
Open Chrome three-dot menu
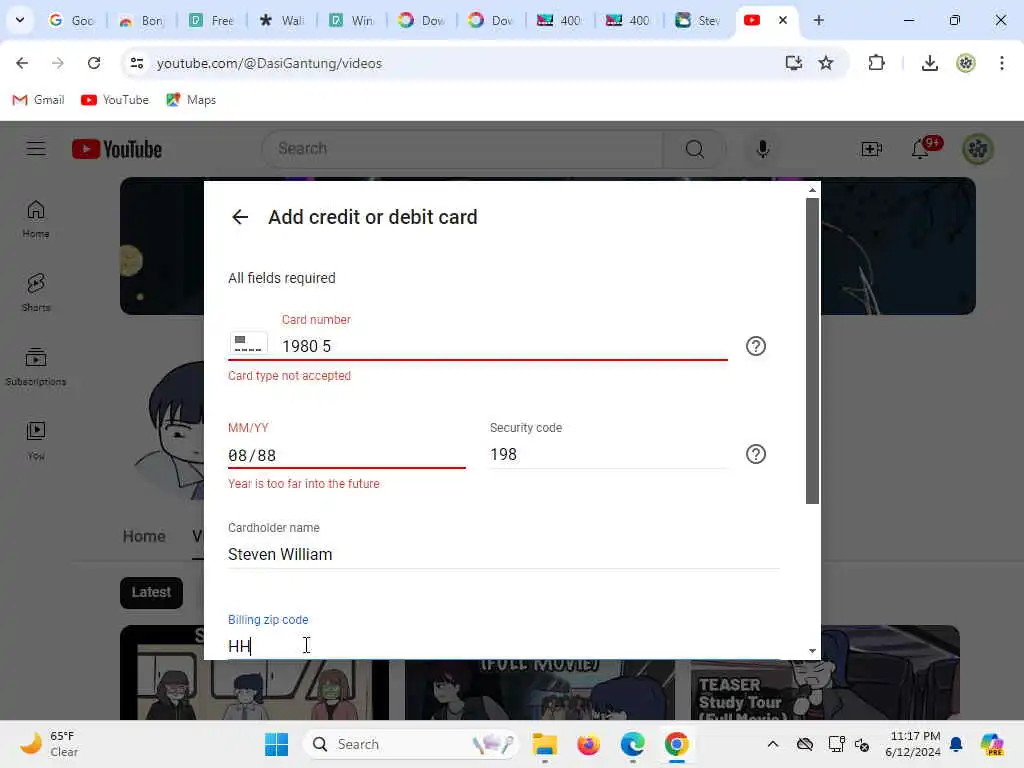coord(1002,63)
